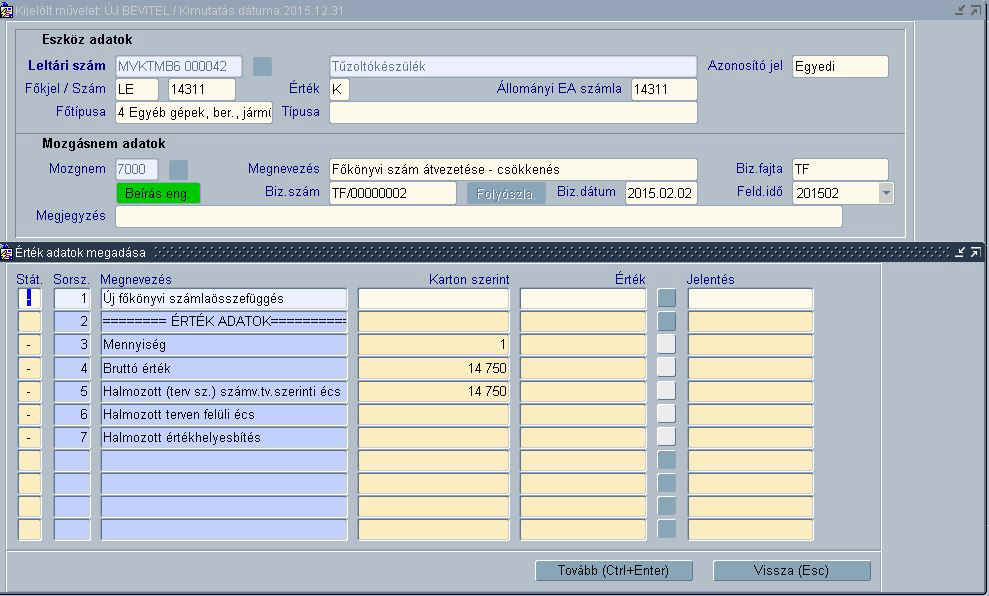
Task: Select the Bruttó érték row label
Action: click(224, 368)
